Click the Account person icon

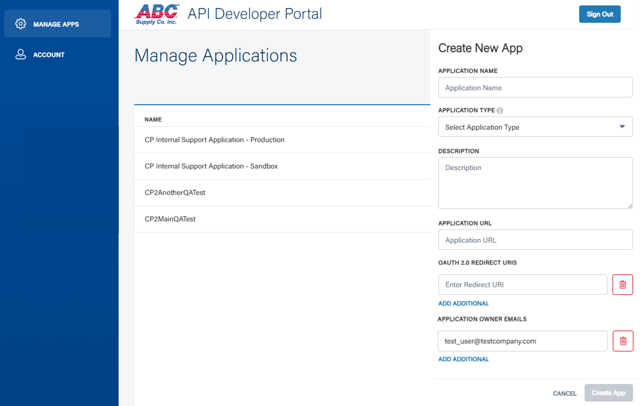click(x=21, y=55)
